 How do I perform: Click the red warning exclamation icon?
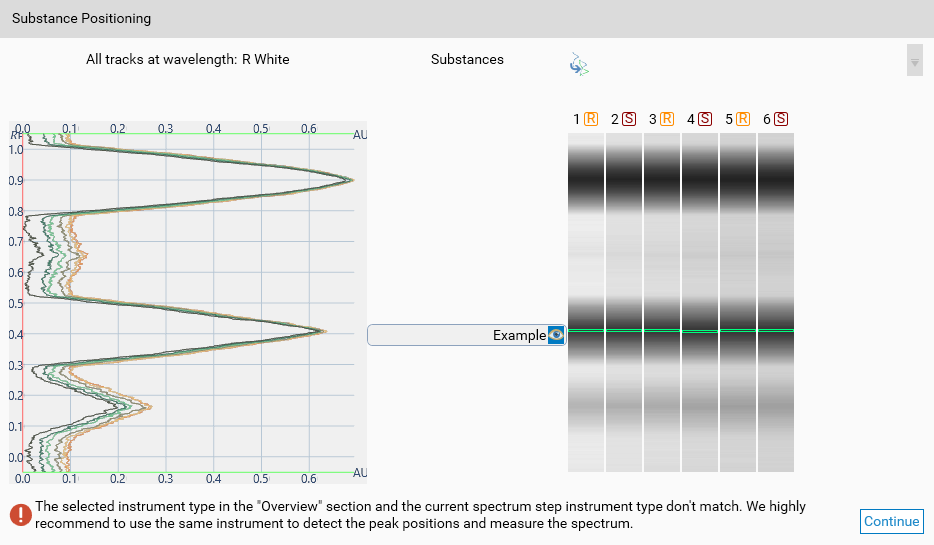[x=20, y=514]
